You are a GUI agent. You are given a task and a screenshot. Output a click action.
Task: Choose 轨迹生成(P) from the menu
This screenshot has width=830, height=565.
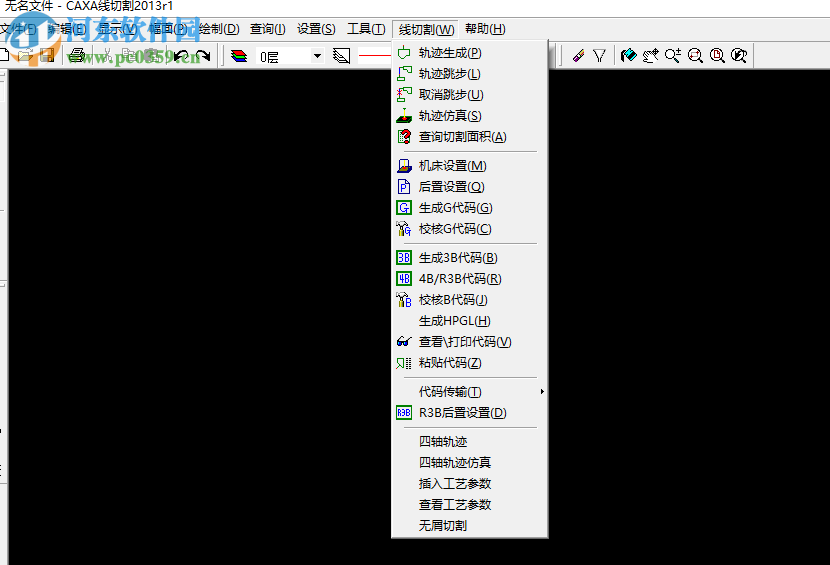(470, 53)
